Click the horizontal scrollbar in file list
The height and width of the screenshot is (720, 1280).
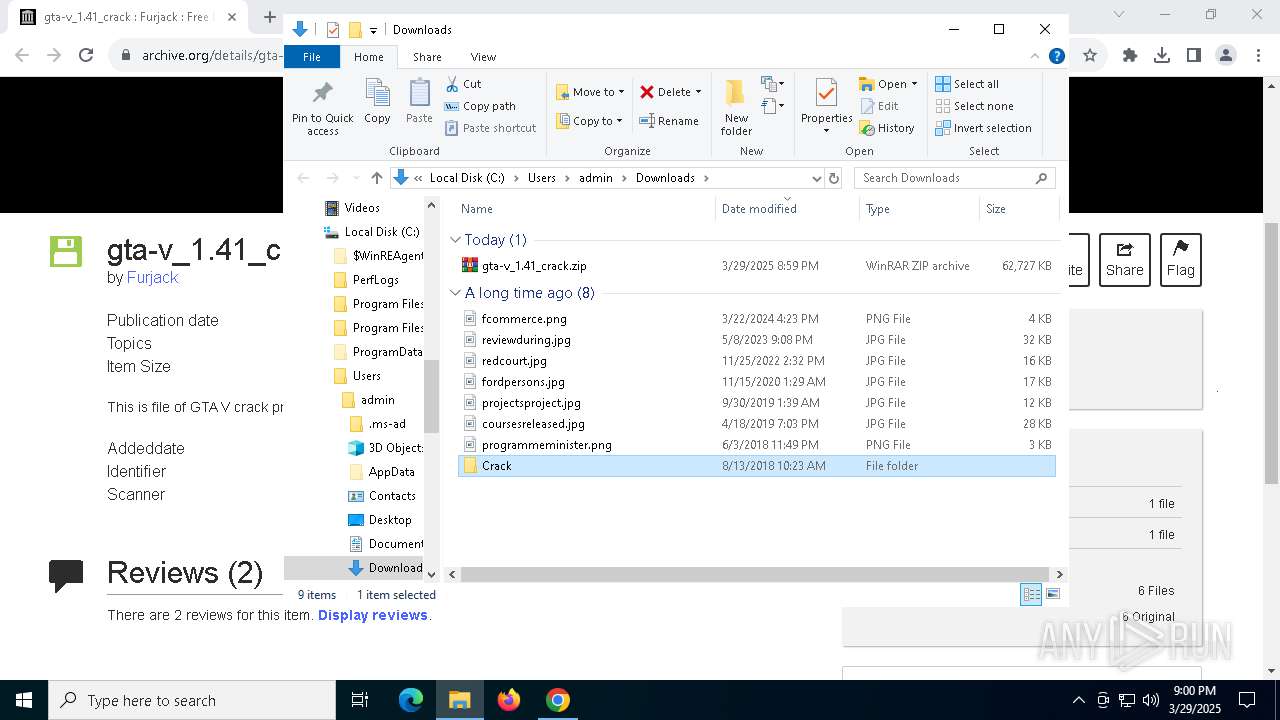coord(755,574)
